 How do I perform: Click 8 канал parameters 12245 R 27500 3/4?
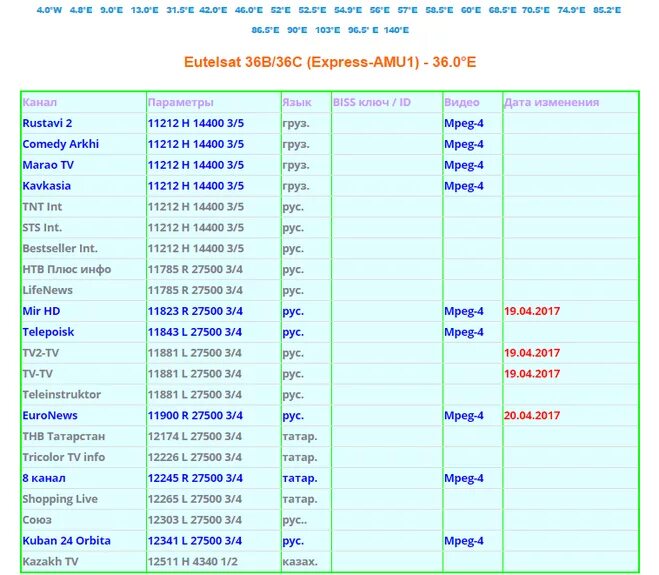point(195,478)
